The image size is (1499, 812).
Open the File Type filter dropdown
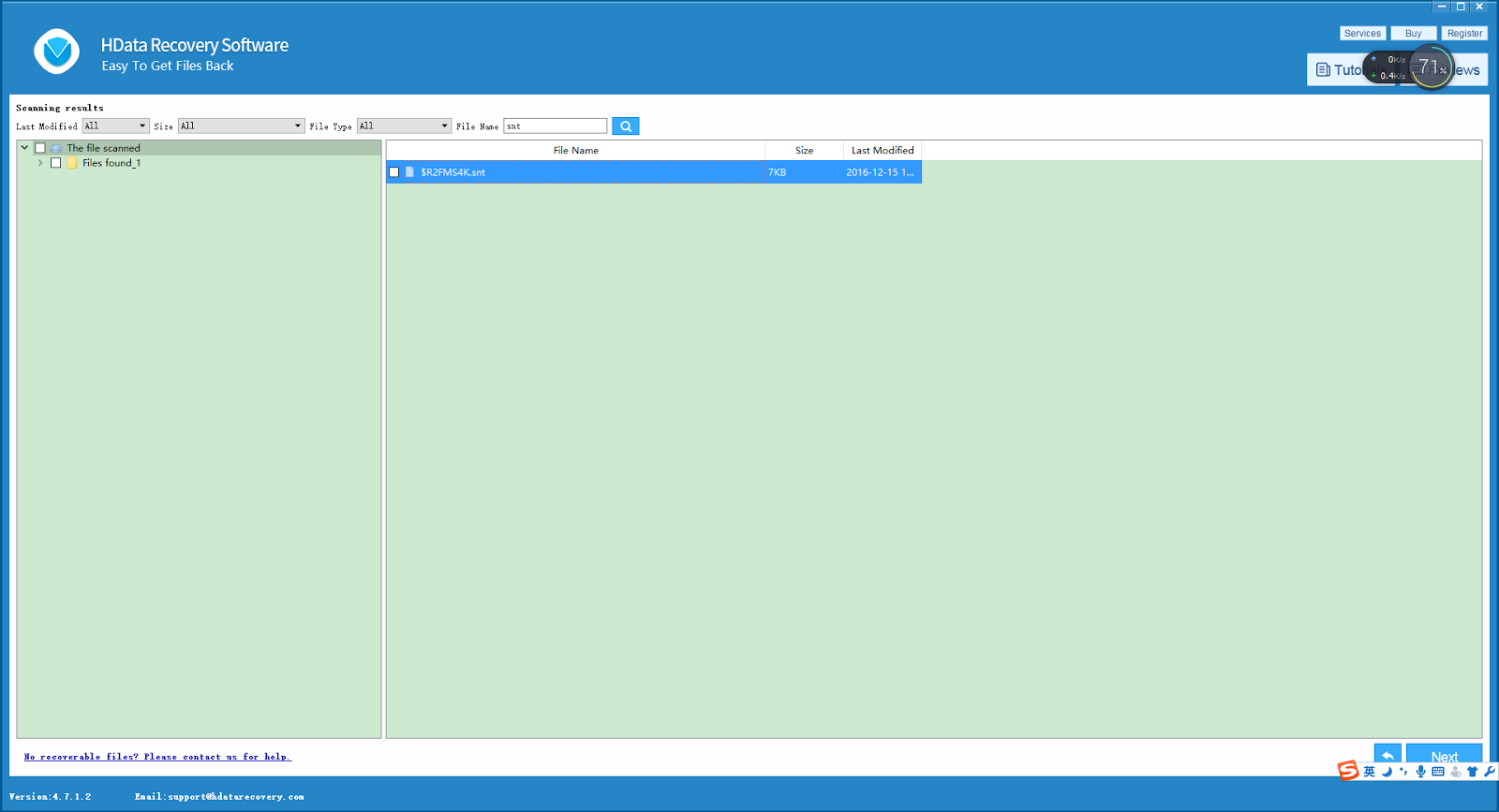(404, 126)
